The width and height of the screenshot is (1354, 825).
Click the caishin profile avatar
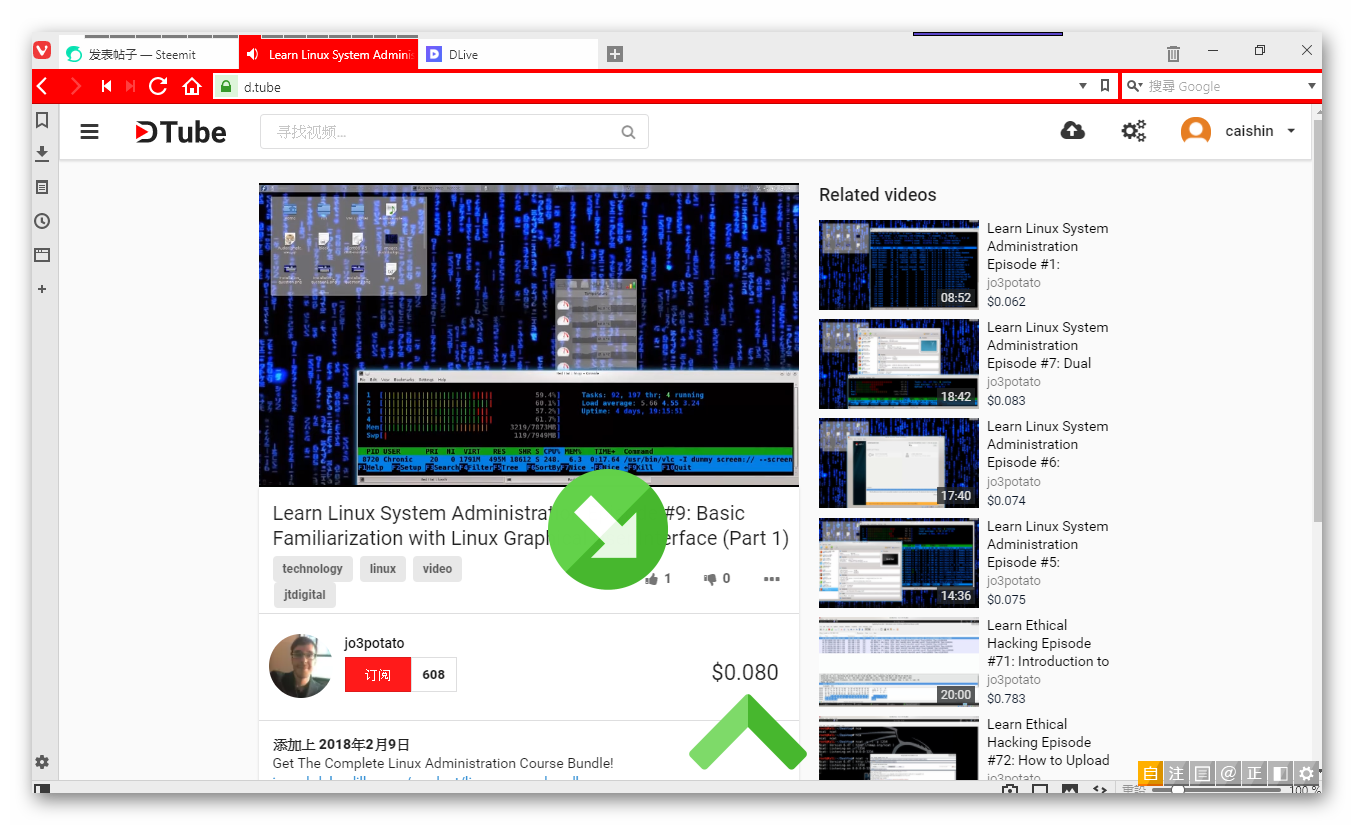pyautogui.click(x=1196, y=131)
